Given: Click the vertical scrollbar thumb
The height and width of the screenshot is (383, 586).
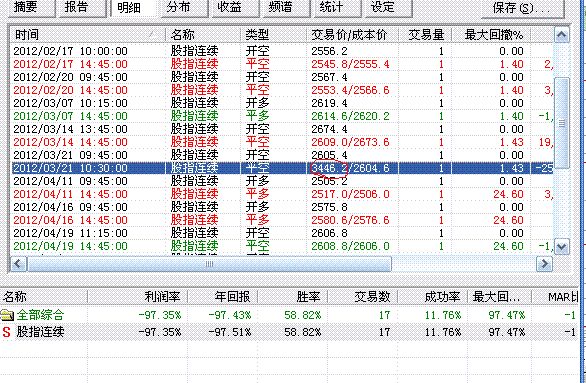Looking at the screenshot, I should click(x=561, y=123).
